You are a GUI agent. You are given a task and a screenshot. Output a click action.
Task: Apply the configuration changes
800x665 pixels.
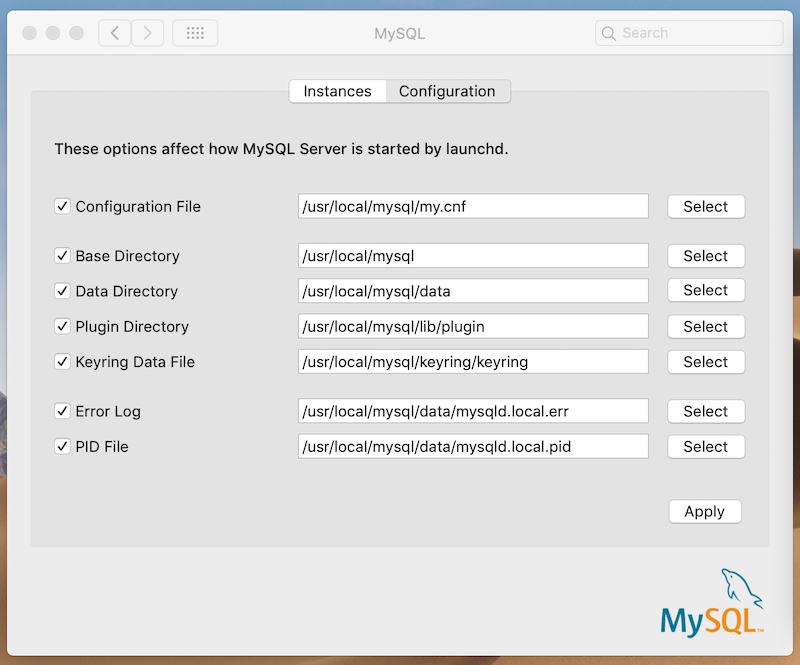tap(705, 511)
